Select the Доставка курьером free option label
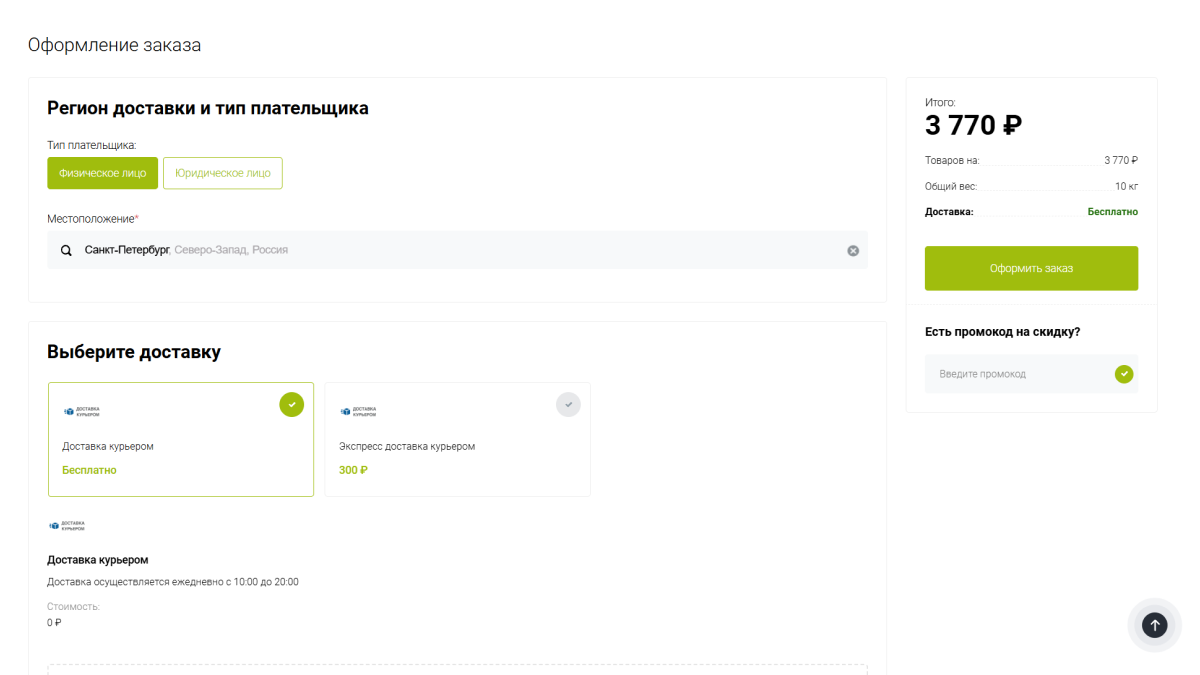This screenshot has height=675, width=1200. coord(108,446)
